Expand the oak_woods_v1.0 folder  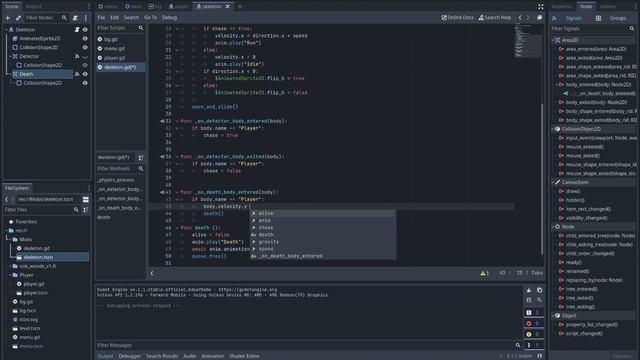tap(10, 266)
